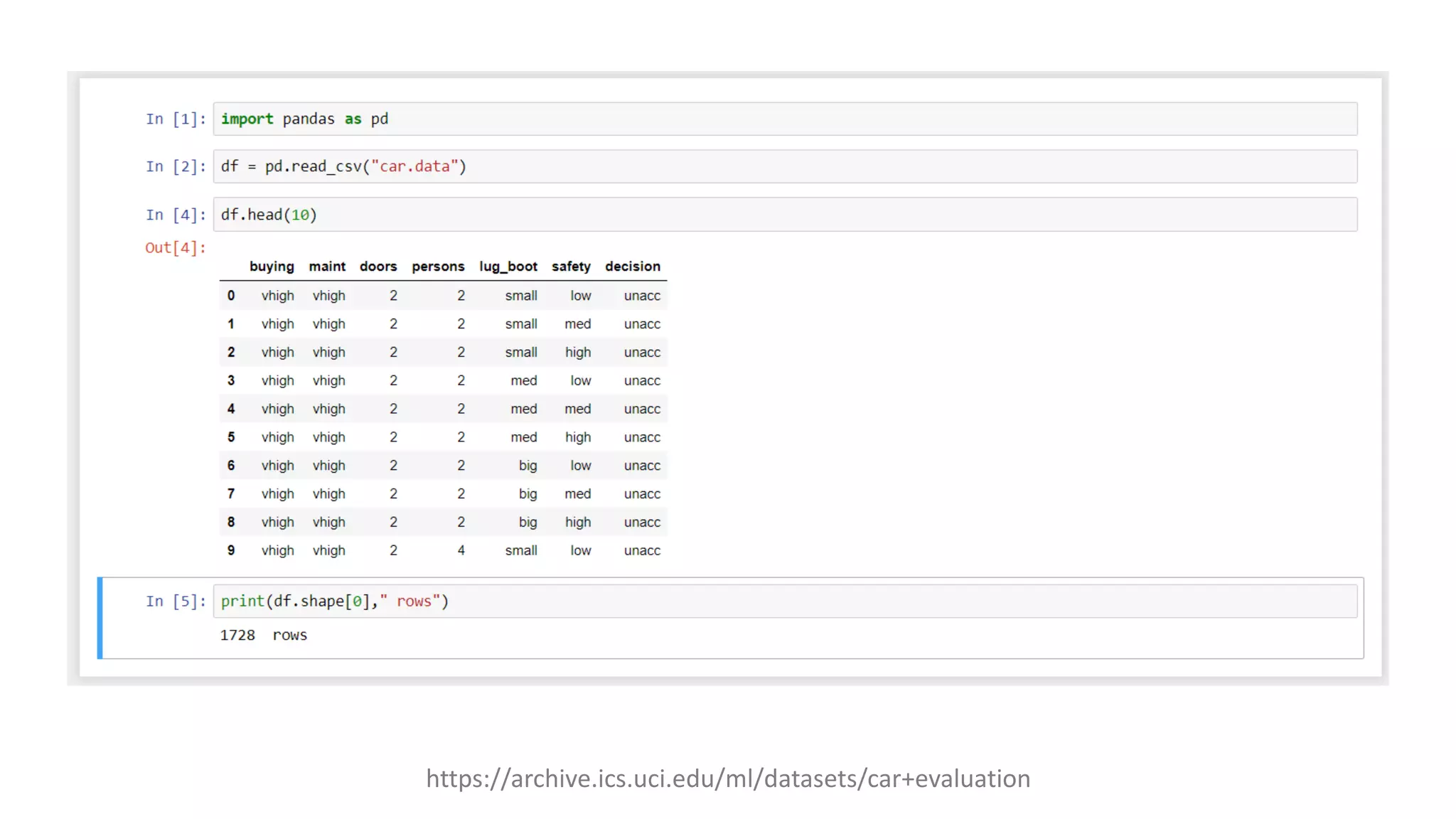Click row index 2 in the table
The width and height of the screenshot is (1456, 819).
click(231, 353)
